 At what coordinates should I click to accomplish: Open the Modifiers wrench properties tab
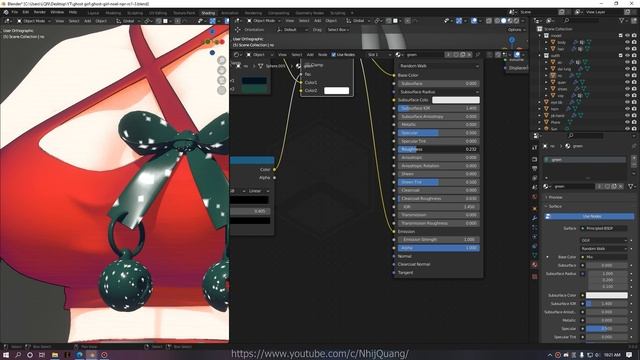535,218
